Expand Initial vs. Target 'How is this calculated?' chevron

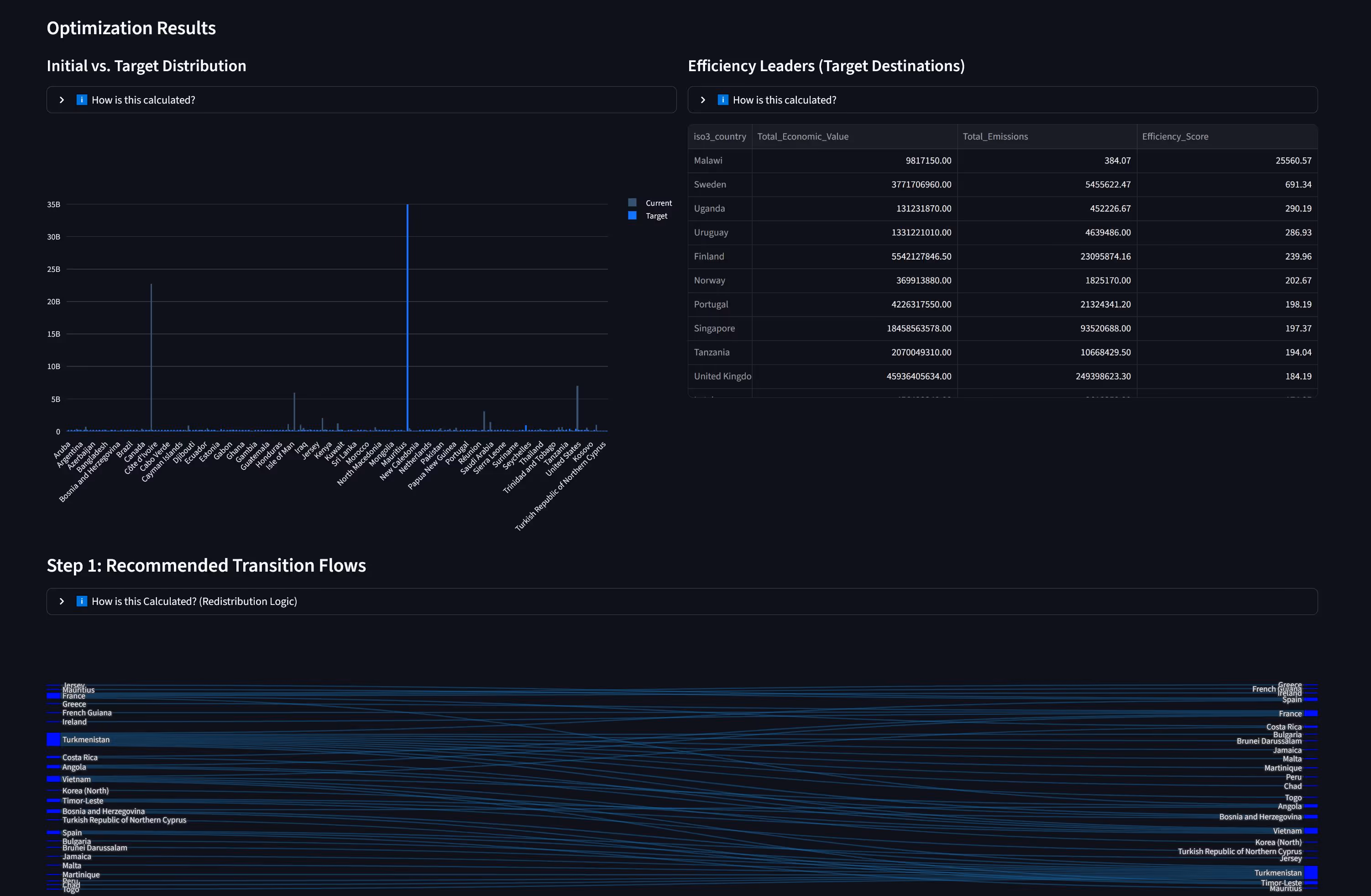point(62,99)
